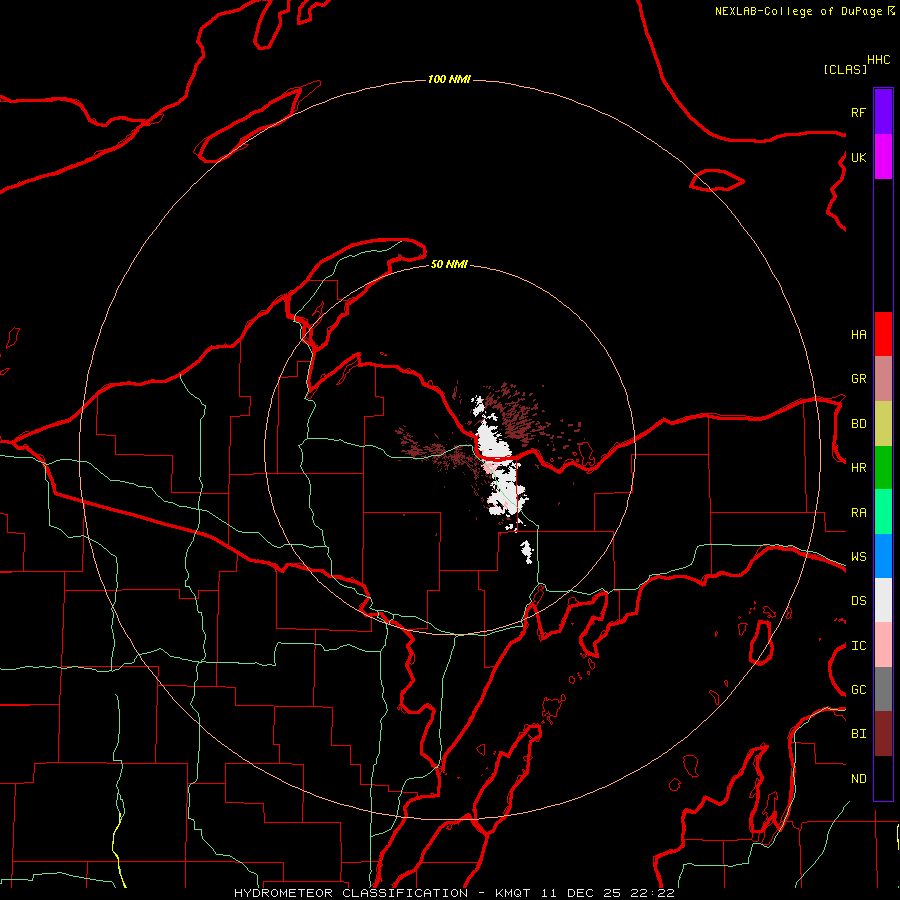The image size is (900, 900).
Task: Click the HHC product label
Action: tap(878, 60)
